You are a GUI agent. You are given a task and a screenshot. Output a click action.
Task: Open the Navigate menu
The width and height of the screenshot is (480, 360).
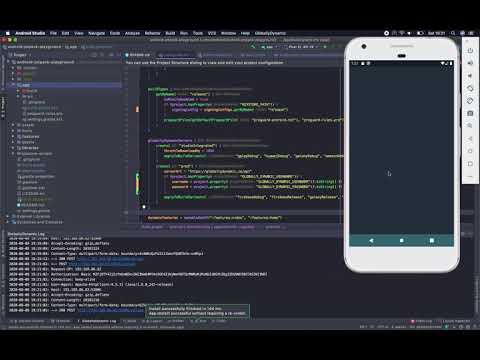[96, 33]
